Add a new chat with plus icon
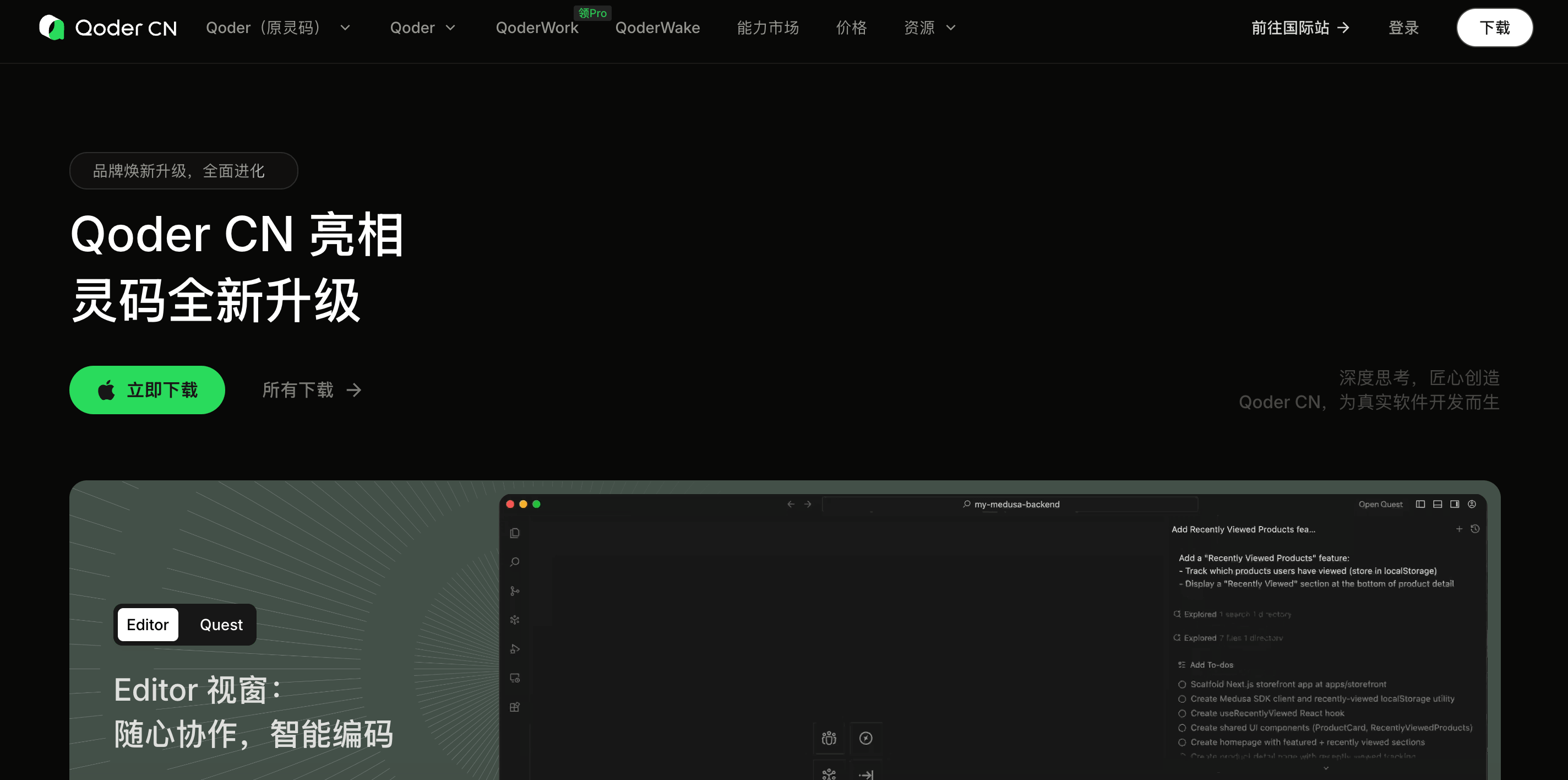This screenshot has width=1568, height=780. point(1459,528)
